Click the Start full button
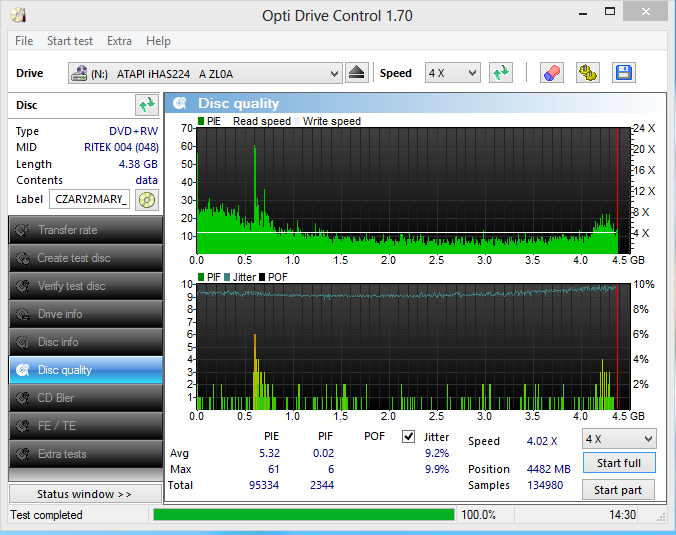The height and width of the screenshot is (535, 676). (618, 463)
